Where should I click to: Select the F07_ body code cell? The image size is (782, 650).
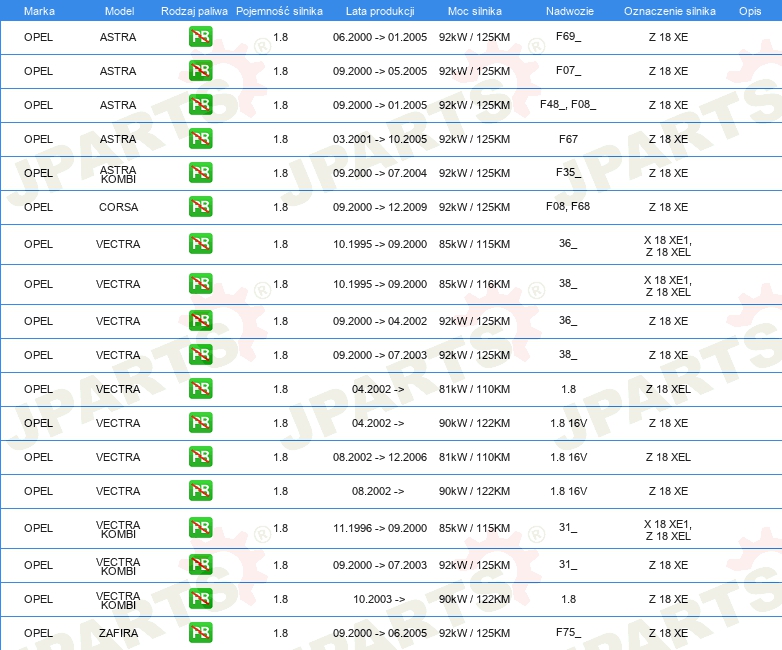click(569, 70)
